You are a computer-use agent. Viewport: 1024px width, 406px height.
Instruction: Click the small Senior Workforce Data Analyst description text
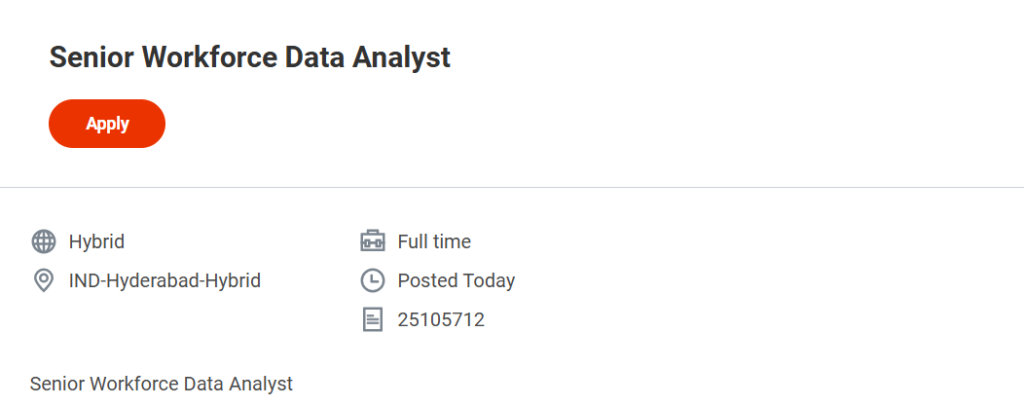pyautogui.click(x=161, y=383)
